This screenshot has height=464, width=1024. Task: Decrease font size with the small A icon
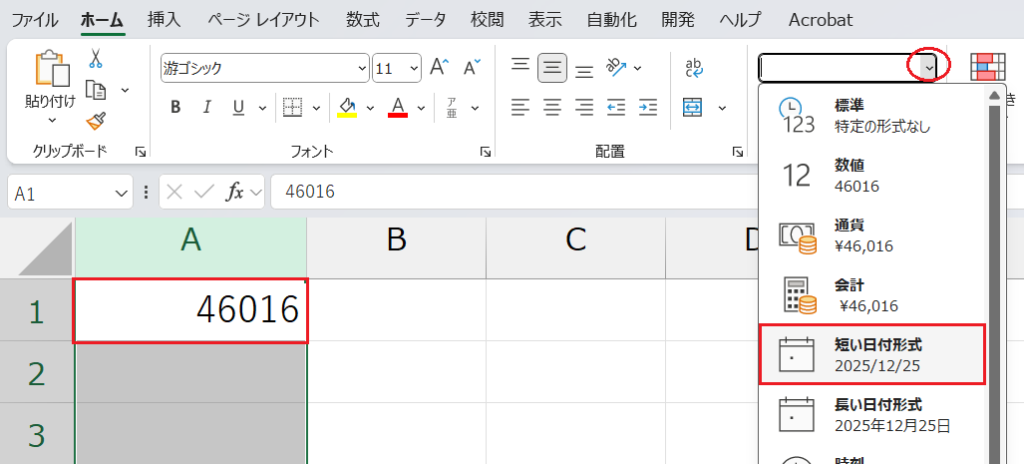pyautogui.click(x=472, y=67)
